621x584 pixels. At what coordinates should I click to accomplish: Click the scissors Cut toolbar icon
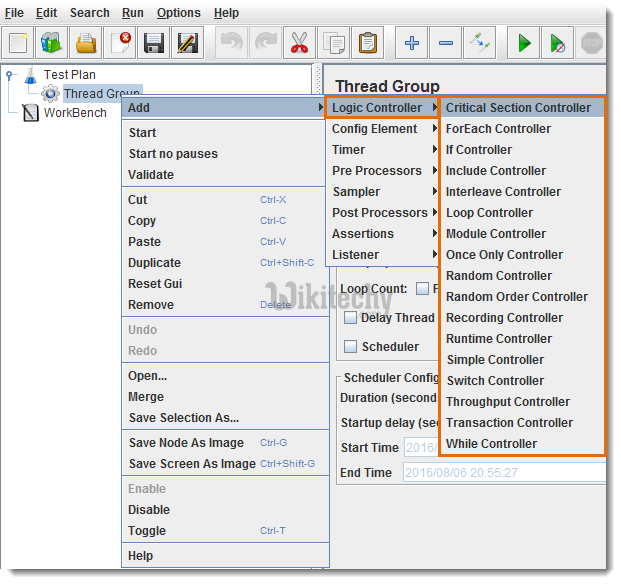coord(299,43)
